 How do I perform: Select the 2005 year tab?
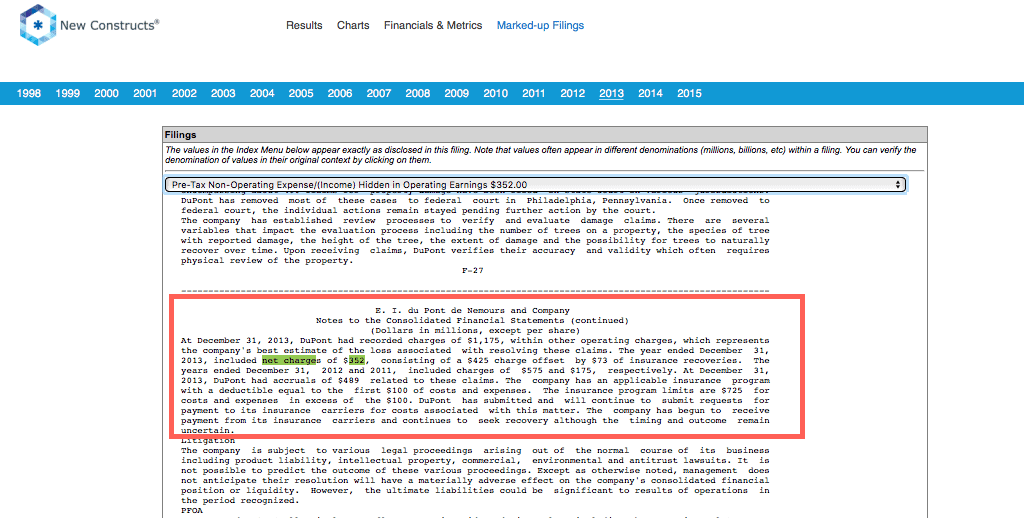[x=301, y=93]
